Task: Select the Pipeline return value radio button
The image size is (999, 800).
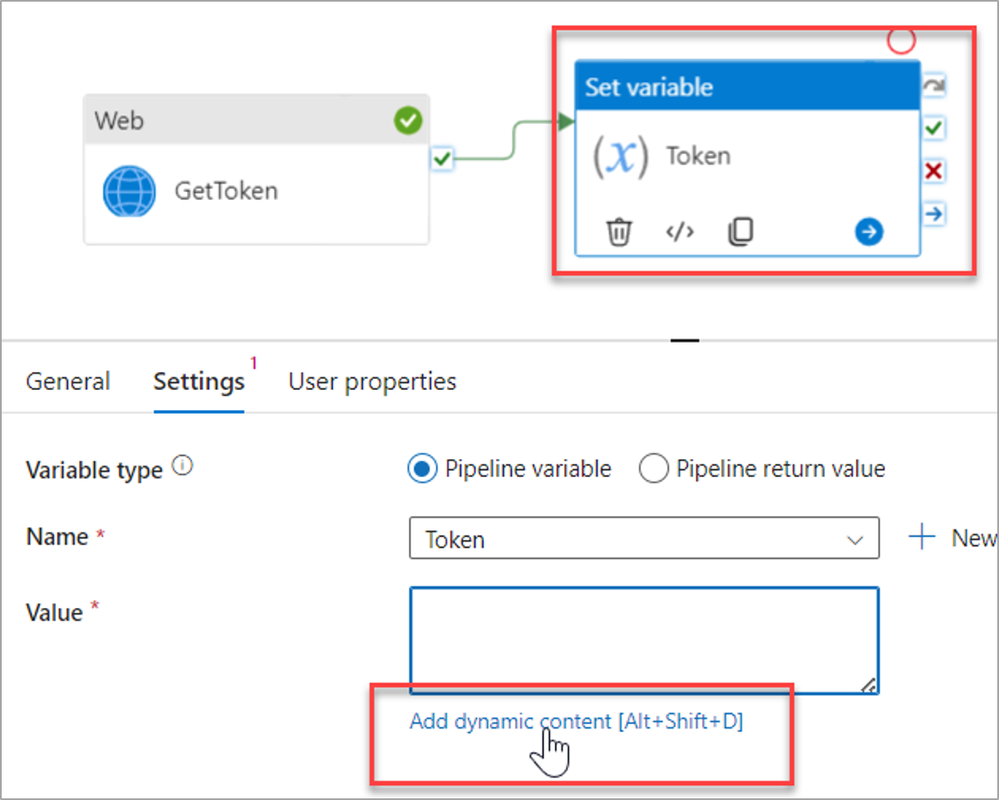Action: 653,468
